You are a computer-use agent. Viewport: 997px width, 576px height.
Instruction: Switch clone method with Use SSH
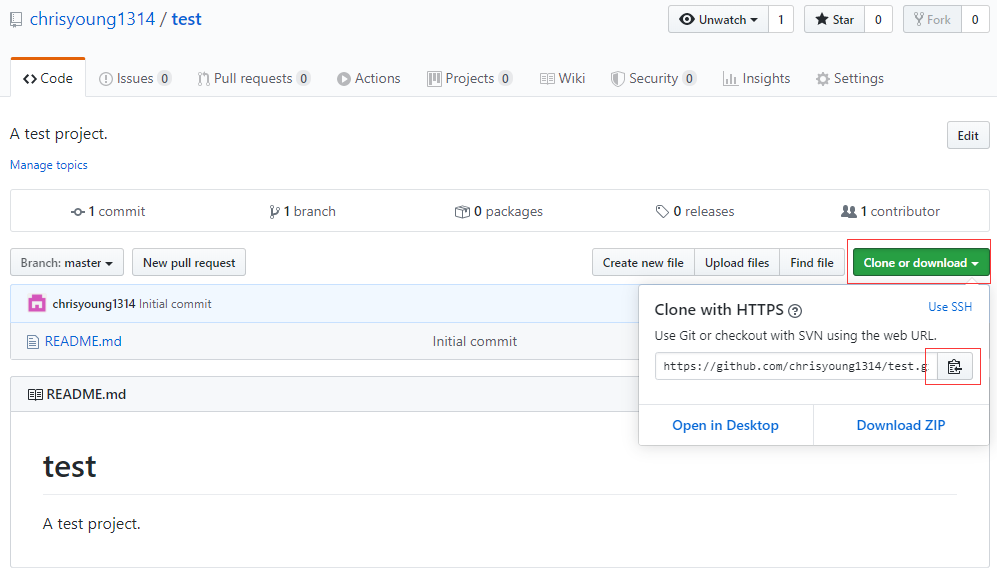coord(950,306)
